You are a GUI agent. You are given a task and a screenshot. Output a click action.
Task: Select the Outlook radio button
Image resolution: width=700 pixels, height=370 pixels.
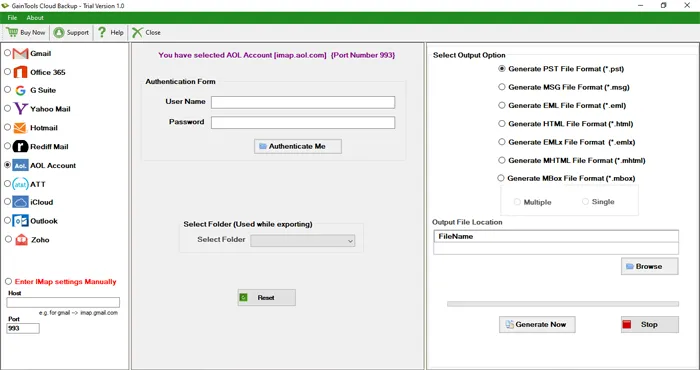pyautogui.click(x=8, y=220)
